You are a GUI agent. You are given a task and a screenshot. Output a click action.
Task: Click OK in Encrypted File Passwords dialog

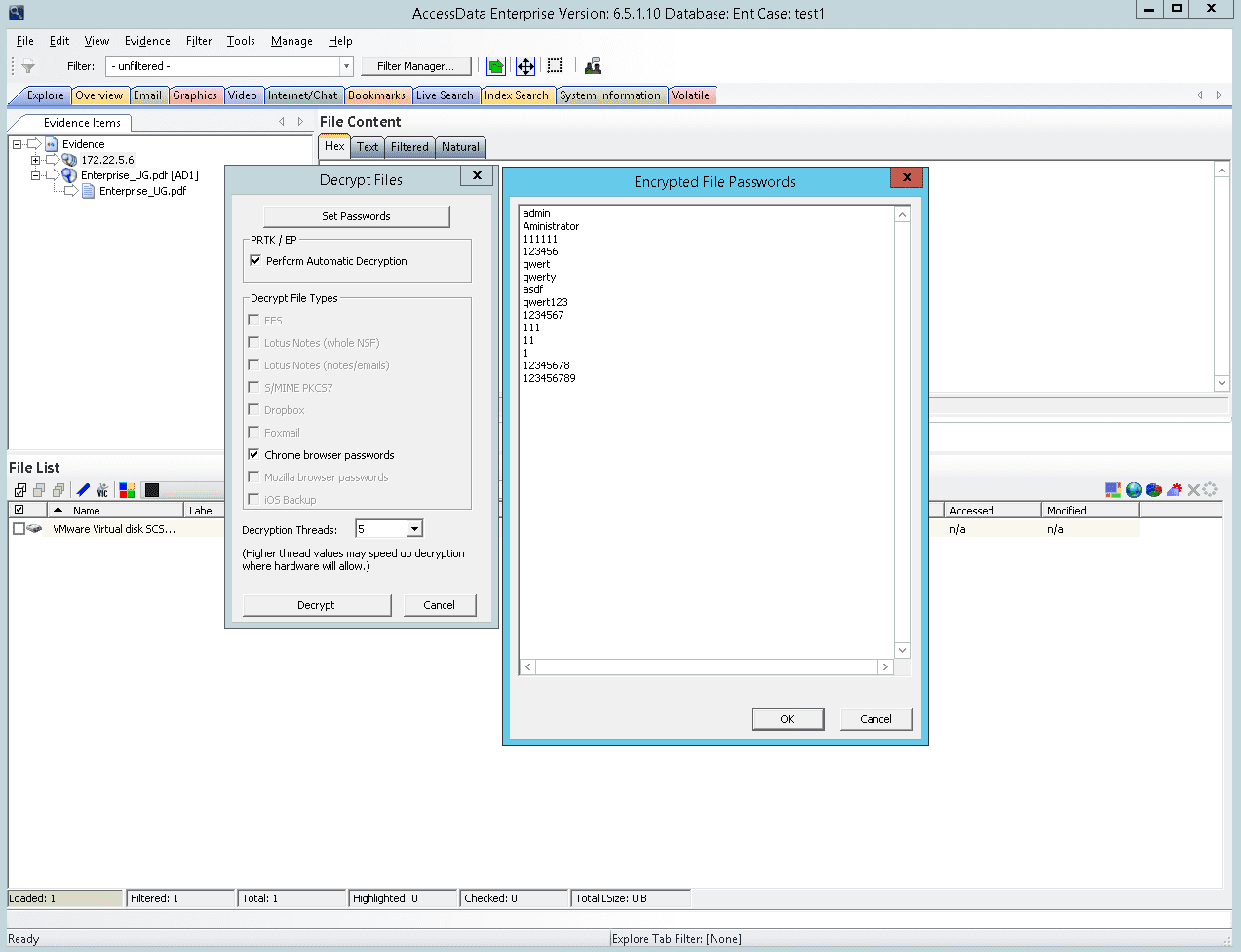tap(787, 719)
